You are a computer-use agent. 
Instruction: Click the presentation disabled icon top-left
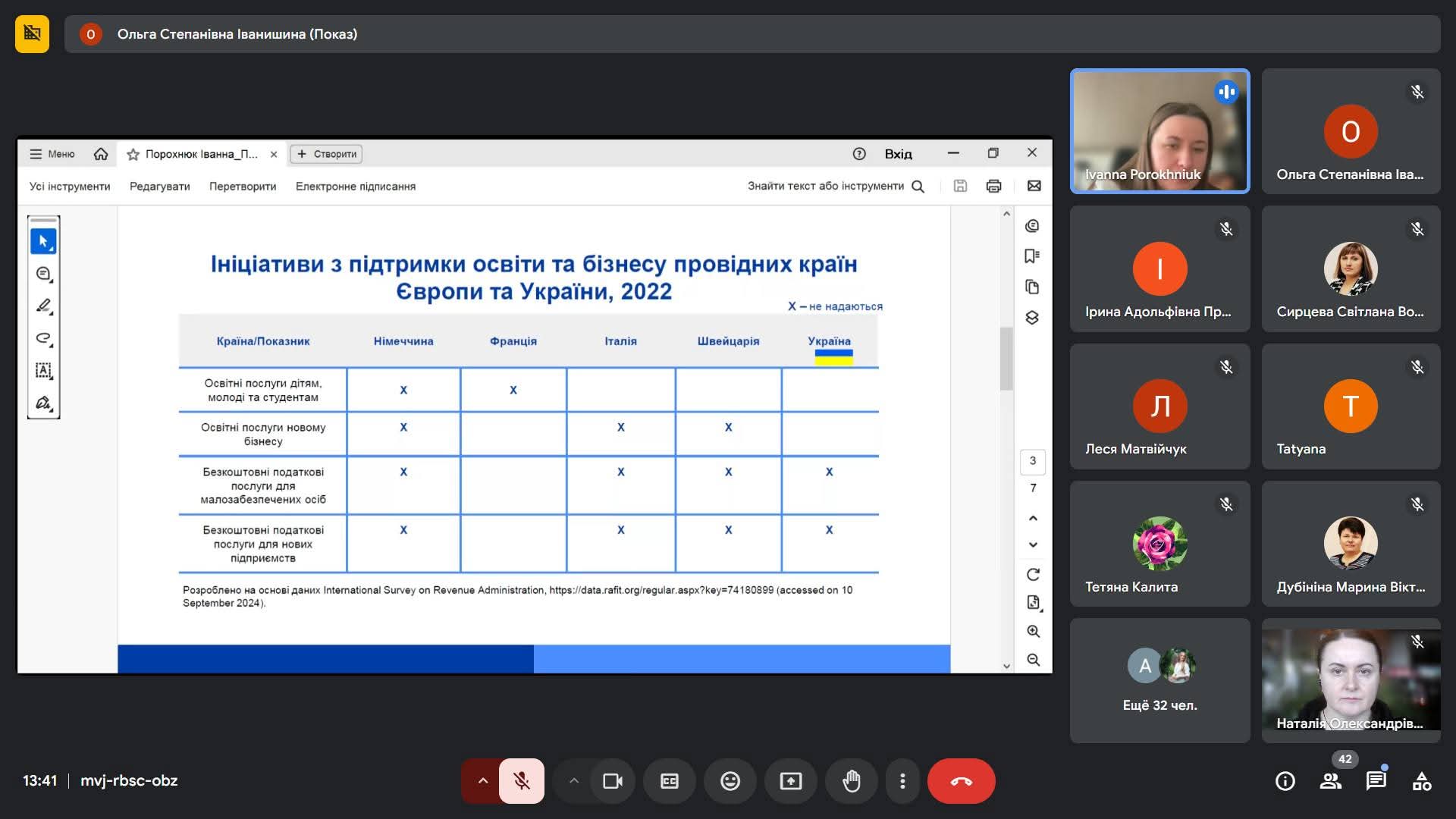click(x=32, y=33)
